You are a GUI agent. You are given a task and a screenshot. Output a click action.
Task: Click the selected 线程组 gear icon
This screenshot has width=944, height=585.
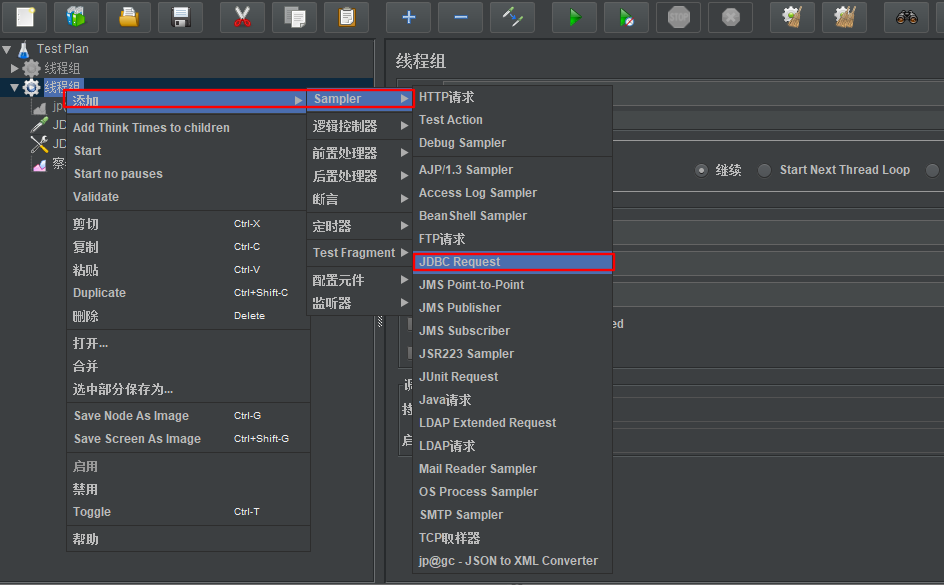[x=31, y=88]
